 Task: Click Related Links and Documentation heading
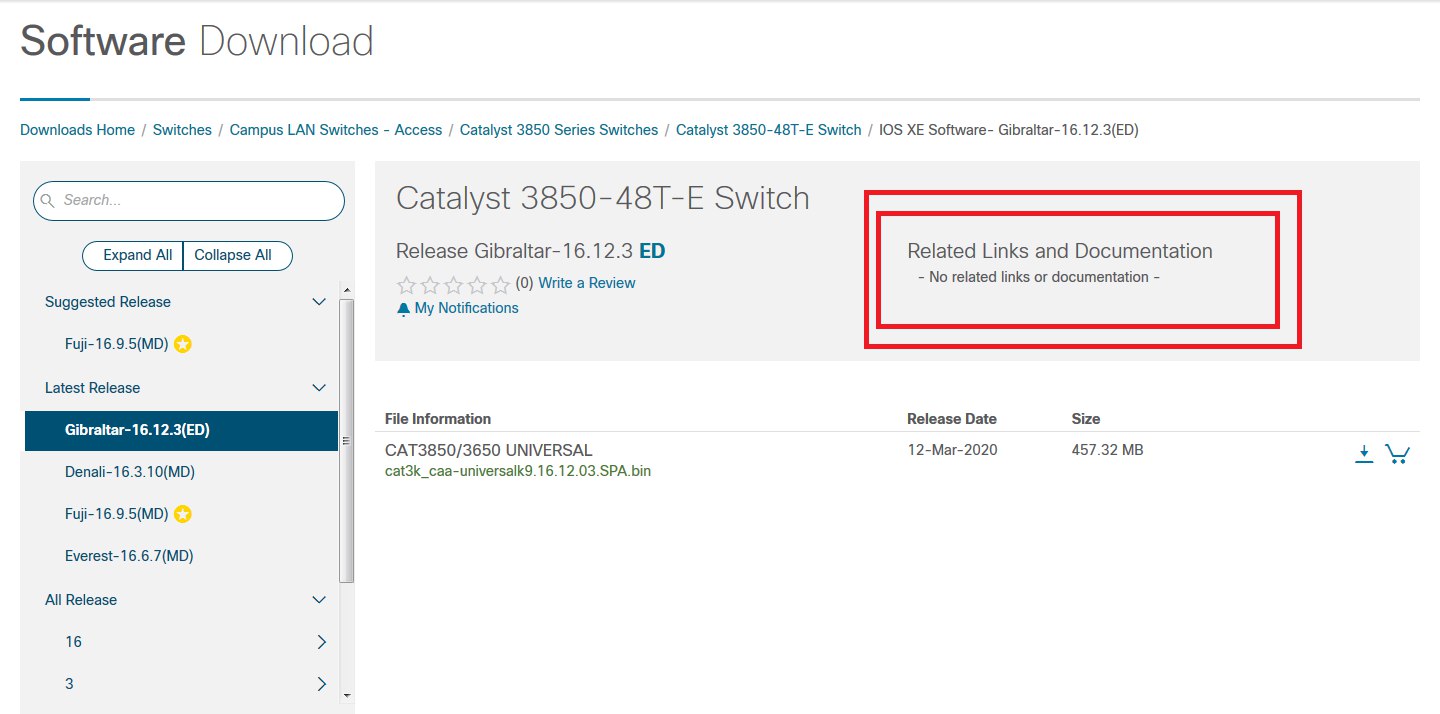click(1060, 251)
